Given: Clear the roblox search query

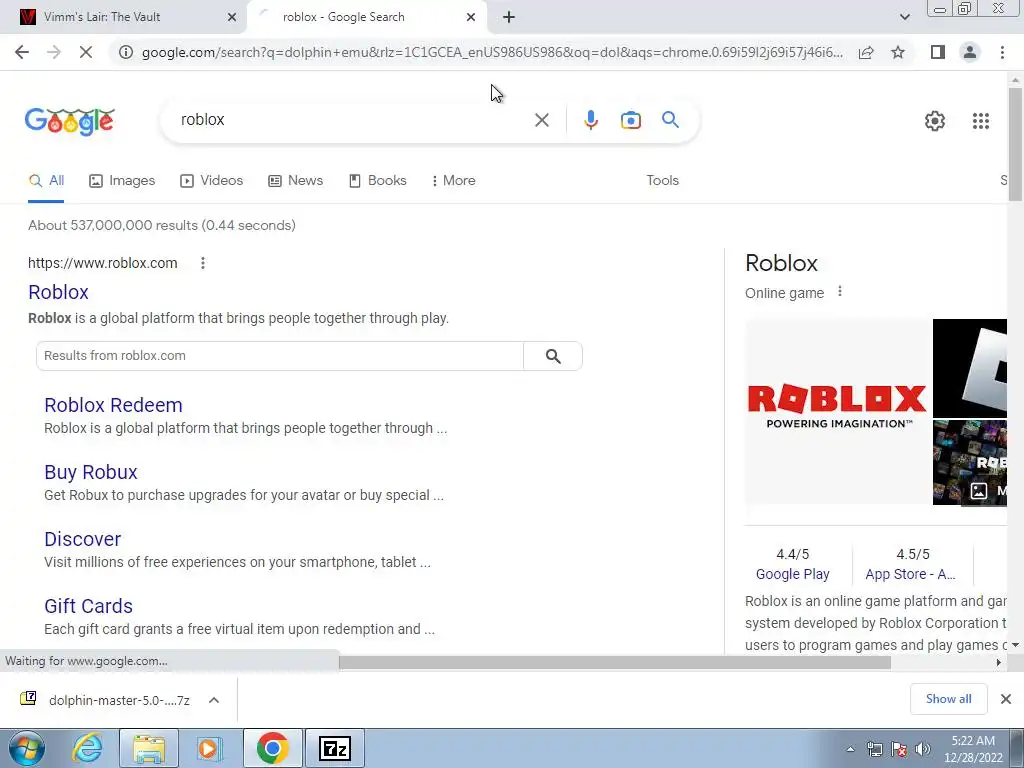Looking at the screenshot, I should (541, 120).
